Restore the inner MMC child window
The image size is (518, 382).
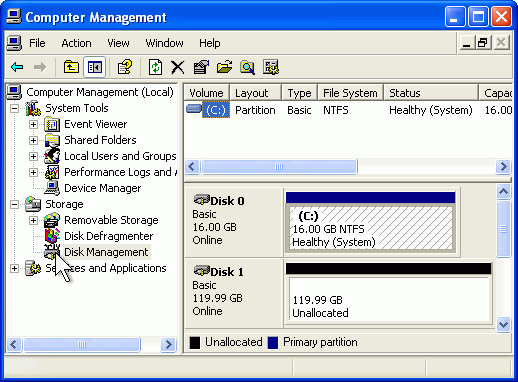coord(482,43)
